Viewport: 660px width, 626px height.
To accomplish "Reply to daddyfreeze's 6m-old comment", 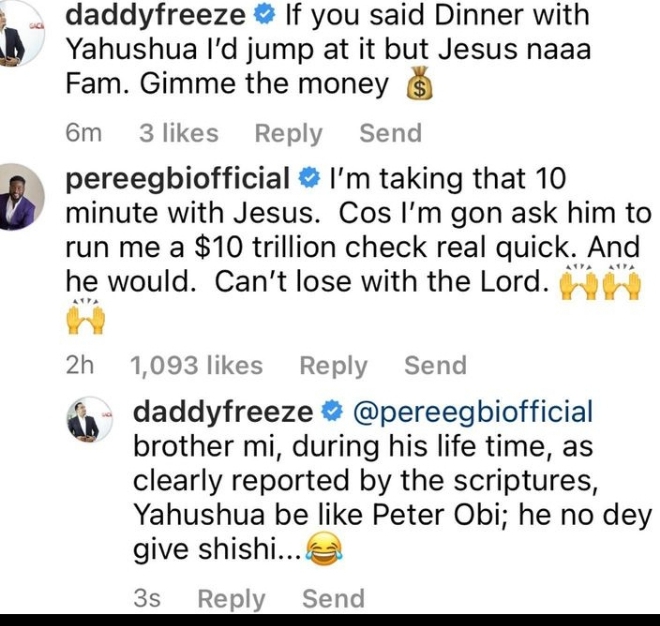I will tap(289, 133).
